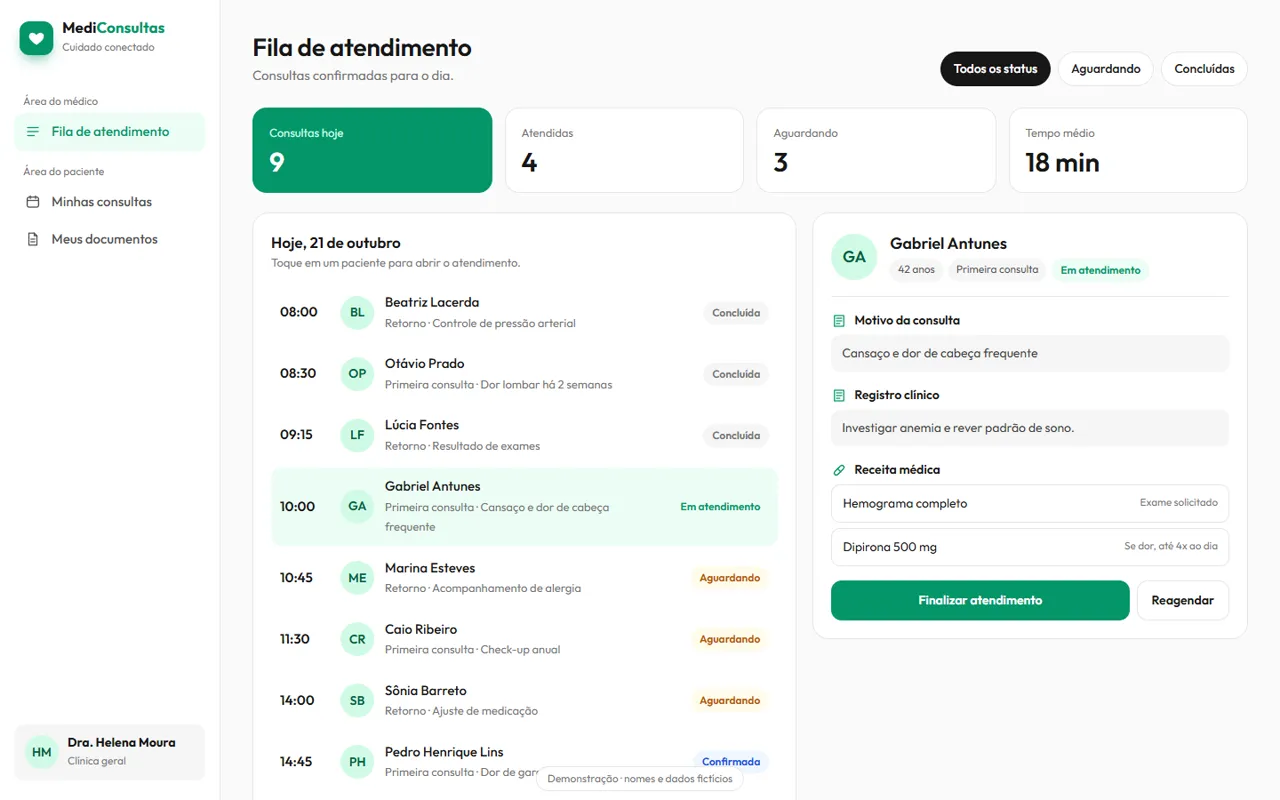
Task: Click the Hemograma completo prescription item
Action: [1030, 504]
